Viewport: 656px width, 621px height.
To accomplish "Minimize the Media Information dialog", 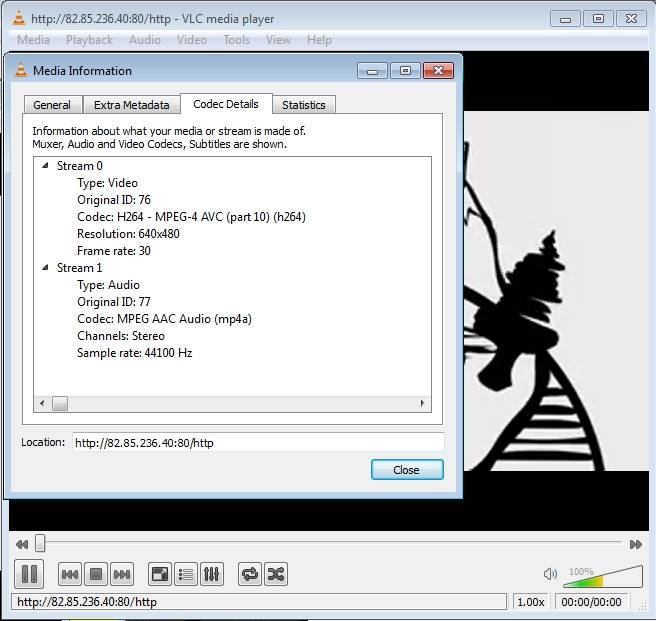I will click(372, 71).
